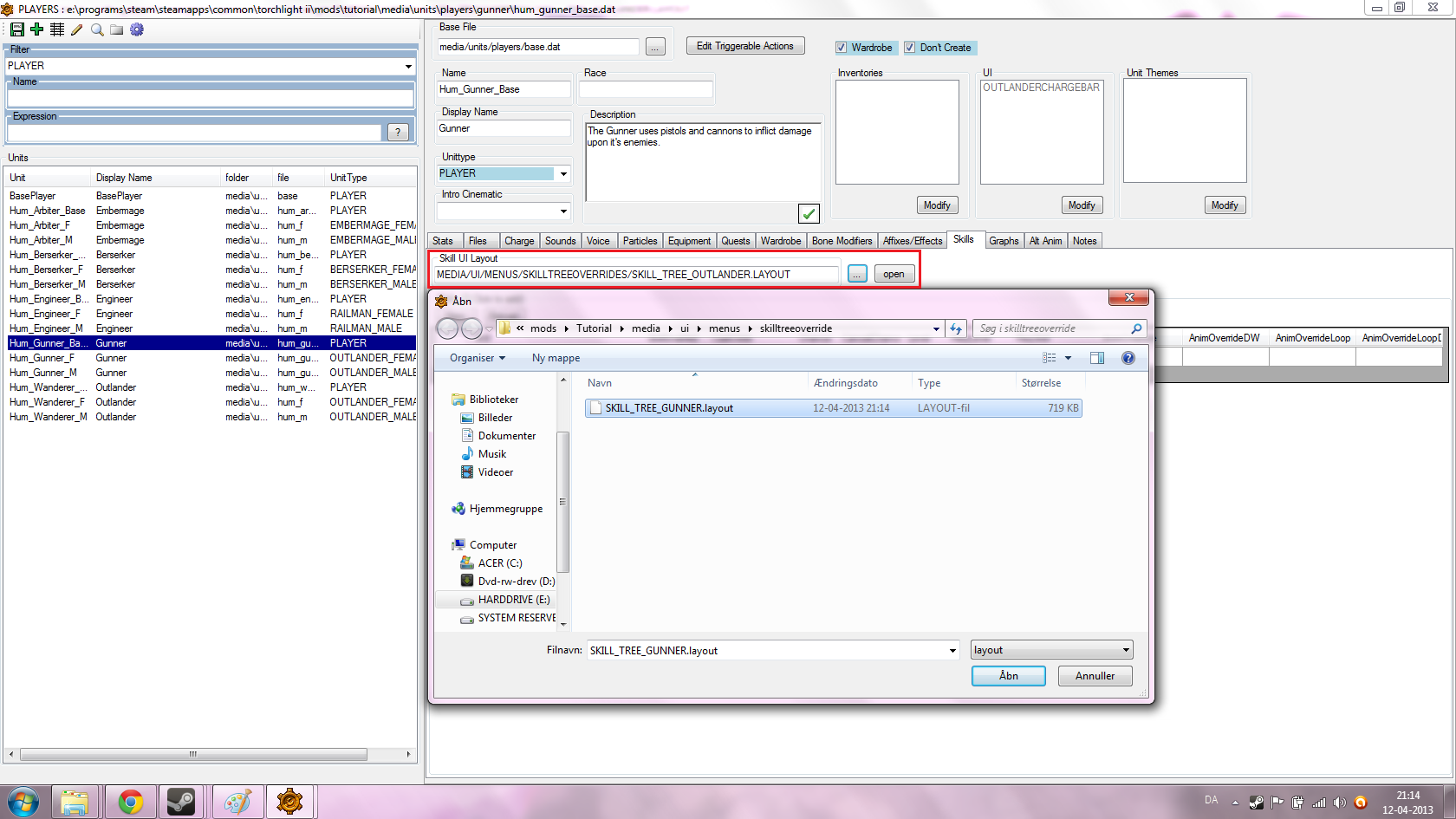Click the Expression help question mark button

click(398, 133)
